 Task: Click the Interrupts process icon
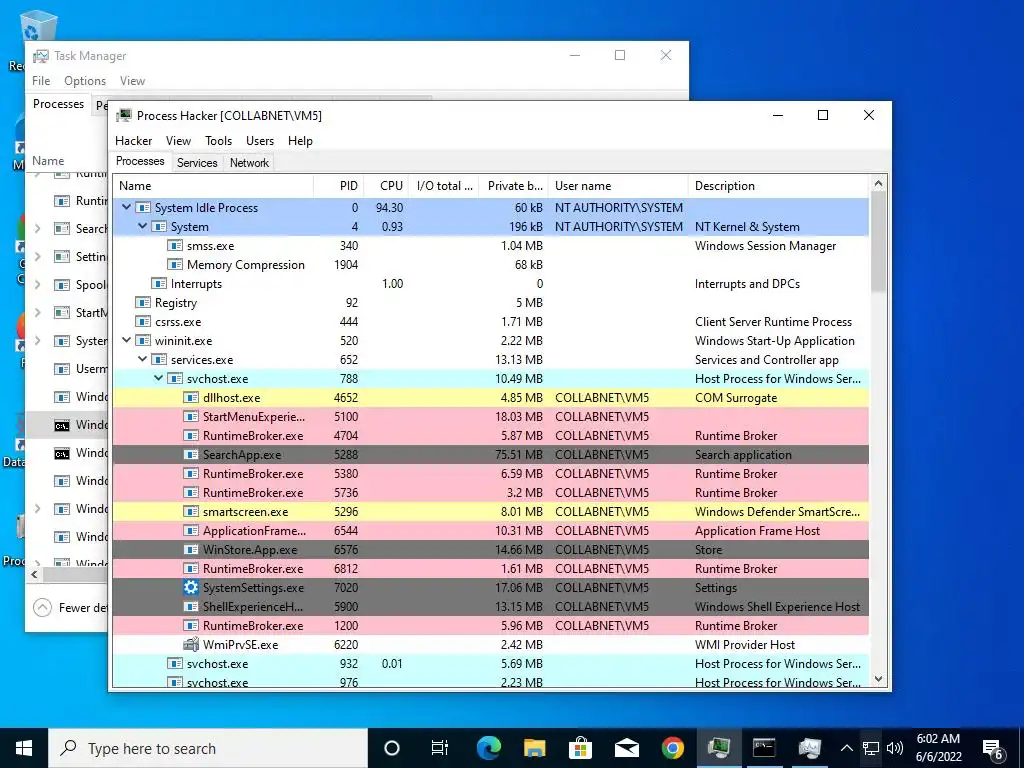tap(159, 284)
